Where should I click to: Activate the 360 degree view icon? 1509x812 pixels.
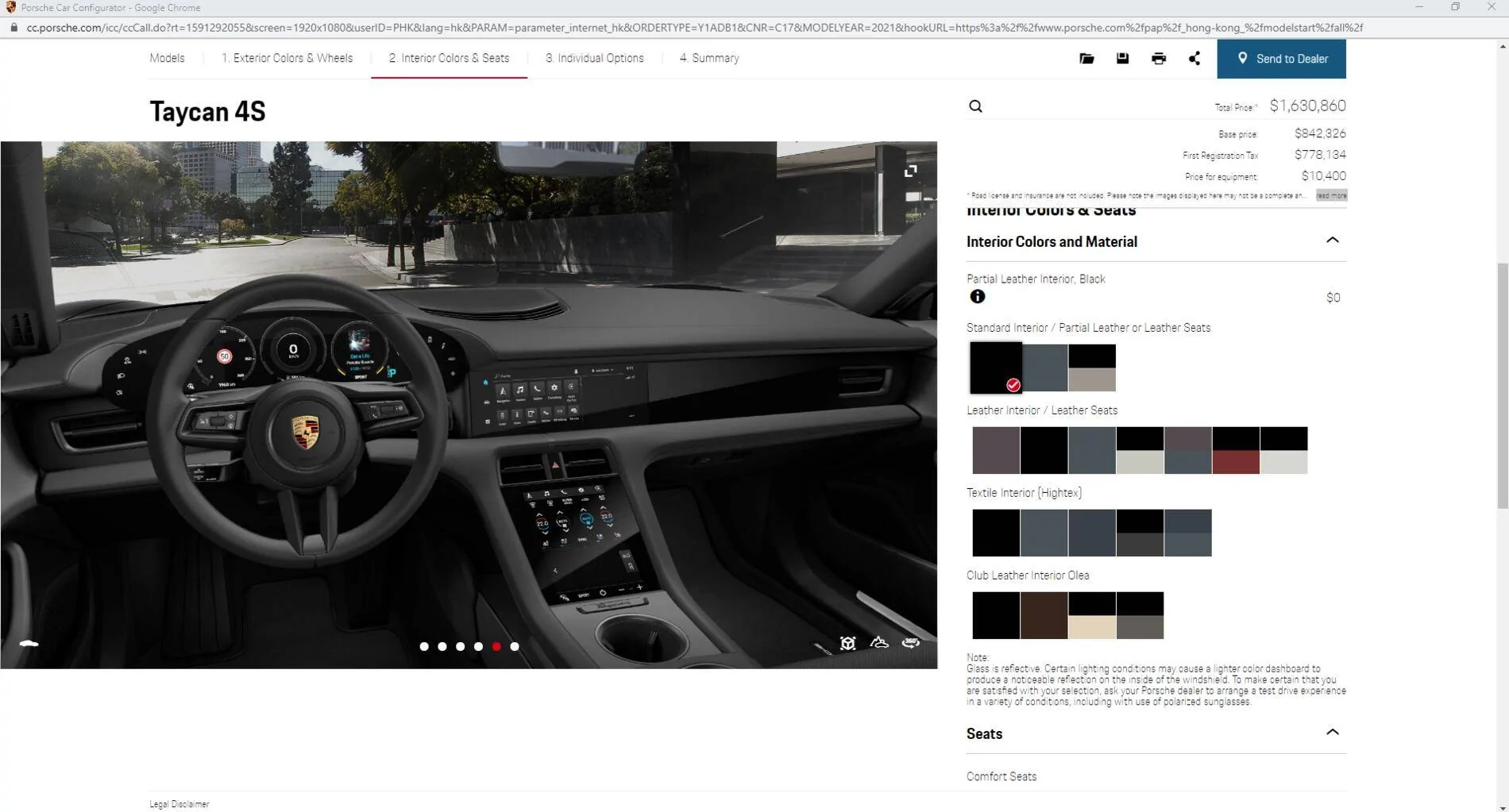911,643
